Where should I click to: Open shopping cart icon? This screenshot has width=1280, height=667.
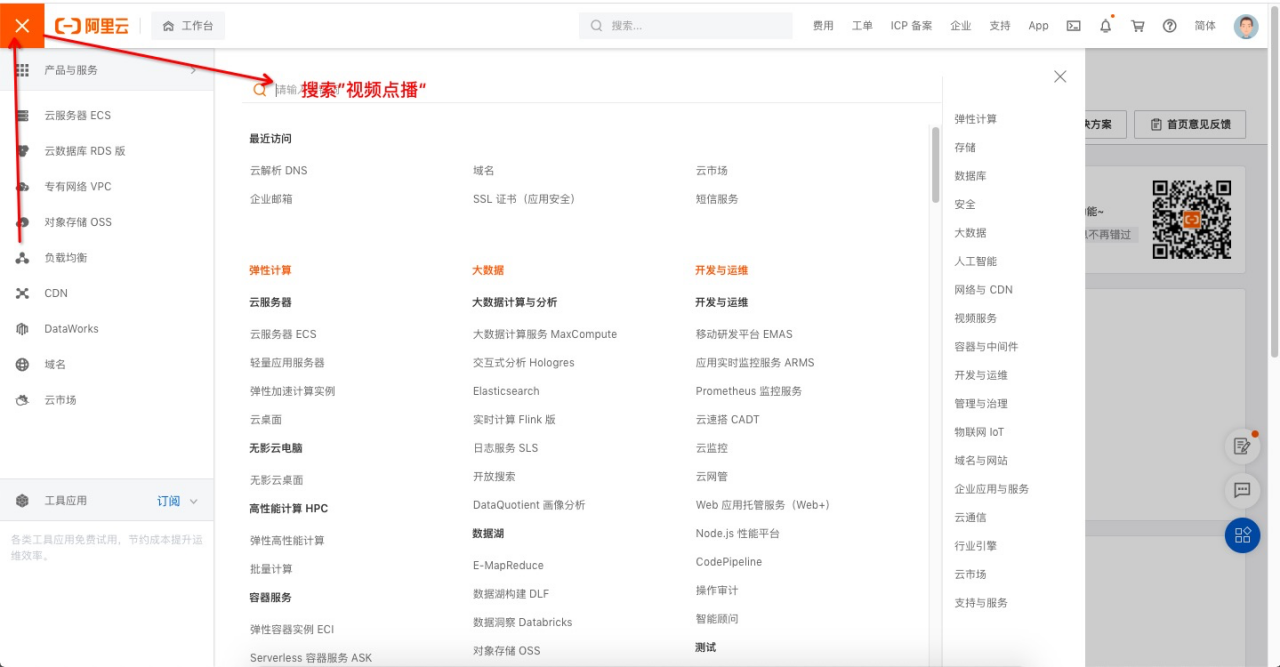pos(1137,26)
